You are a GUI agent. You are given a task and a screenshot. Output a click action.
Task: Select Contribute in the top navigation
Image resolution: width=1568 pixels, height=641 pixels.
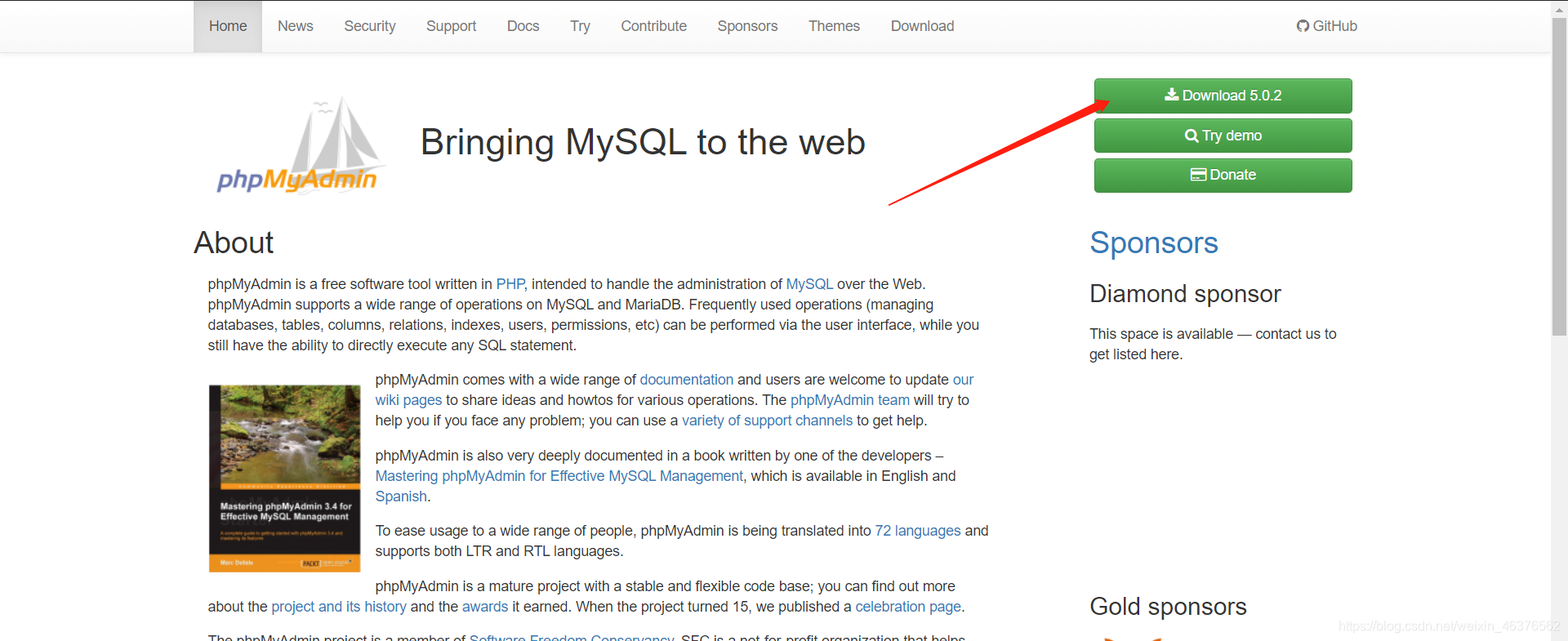coord(653,26)
